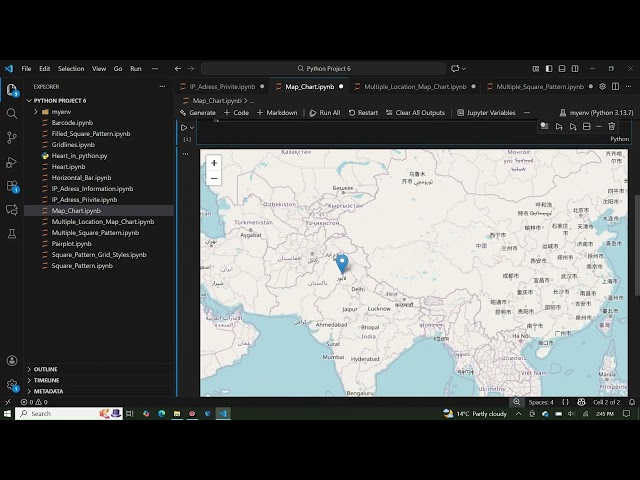This screenshot has width=640, height=480.
Task: Toggle the Secondary Side Bar
Action: click(x=575, y=69)
